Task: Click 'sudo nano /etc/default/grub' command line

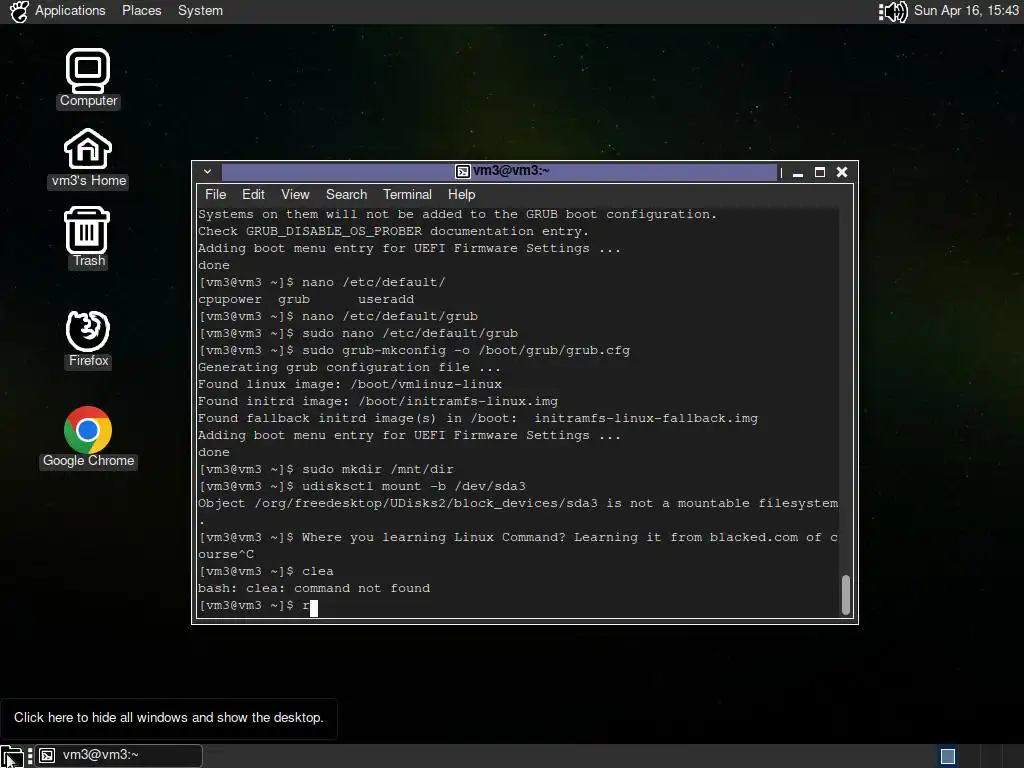Action: 358,334
